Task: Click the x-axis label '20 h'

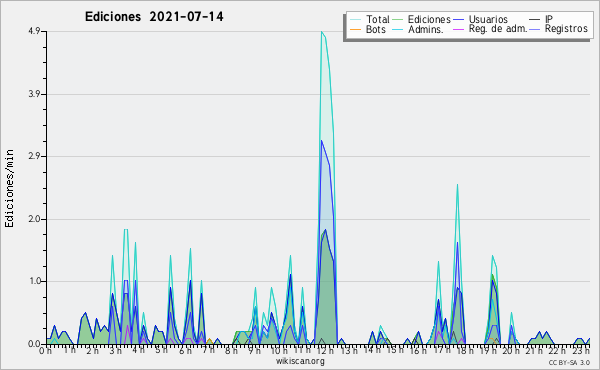Action: tap(512, 350)
